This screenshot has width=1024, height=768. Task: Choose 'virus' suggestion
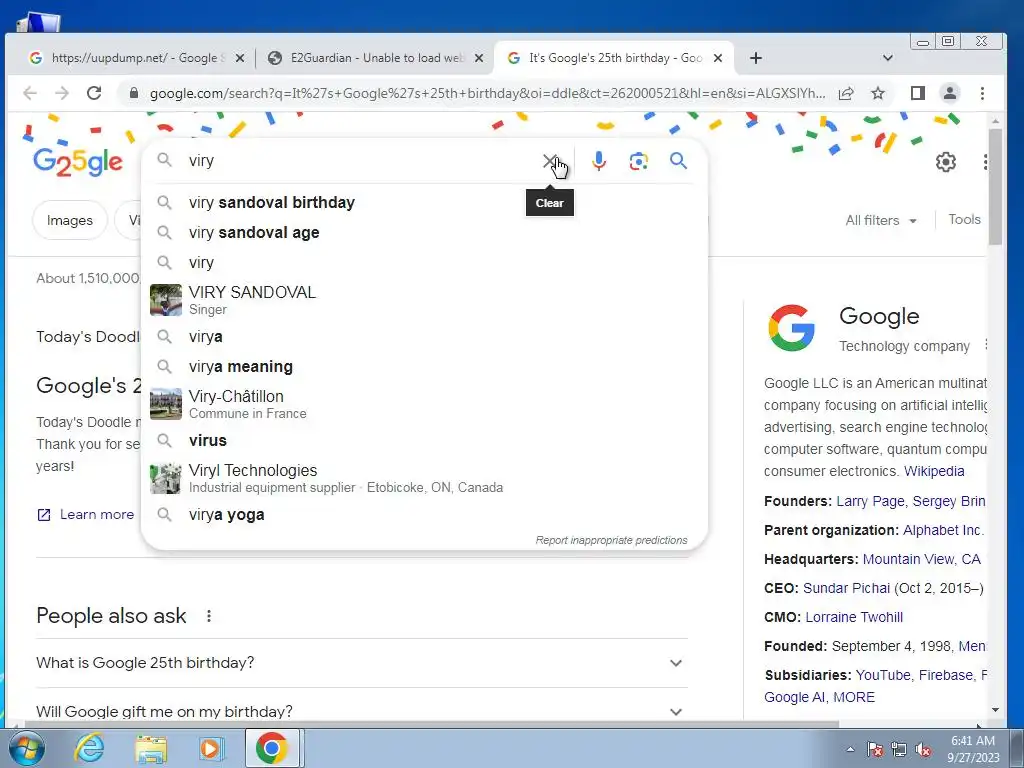click(x=424, y=441)
